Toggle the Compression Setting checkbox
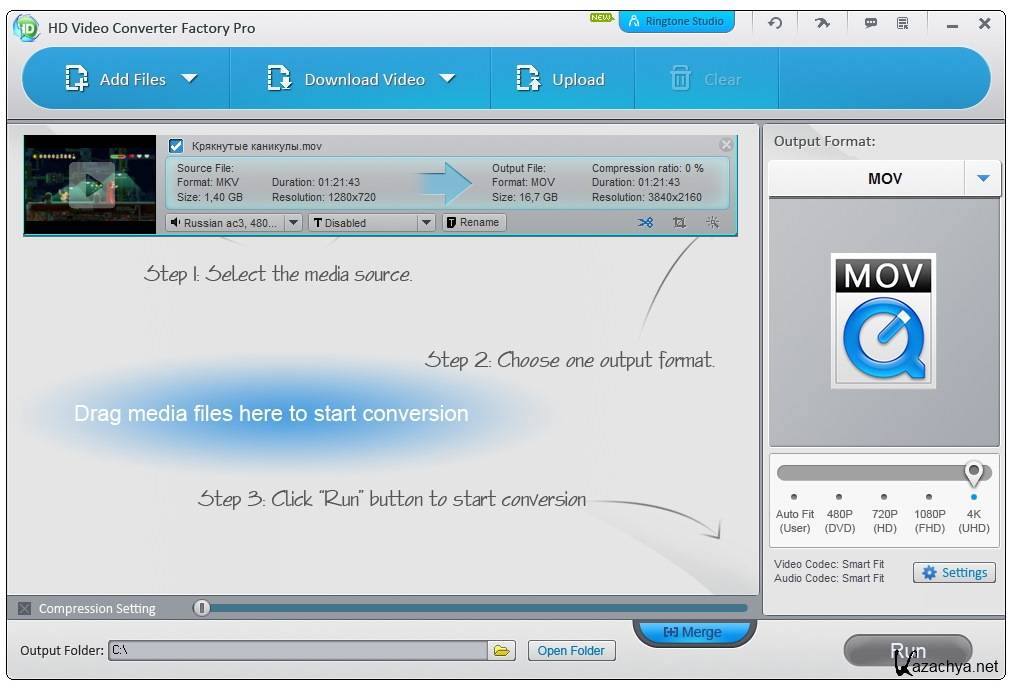 [x=25, y=608]
